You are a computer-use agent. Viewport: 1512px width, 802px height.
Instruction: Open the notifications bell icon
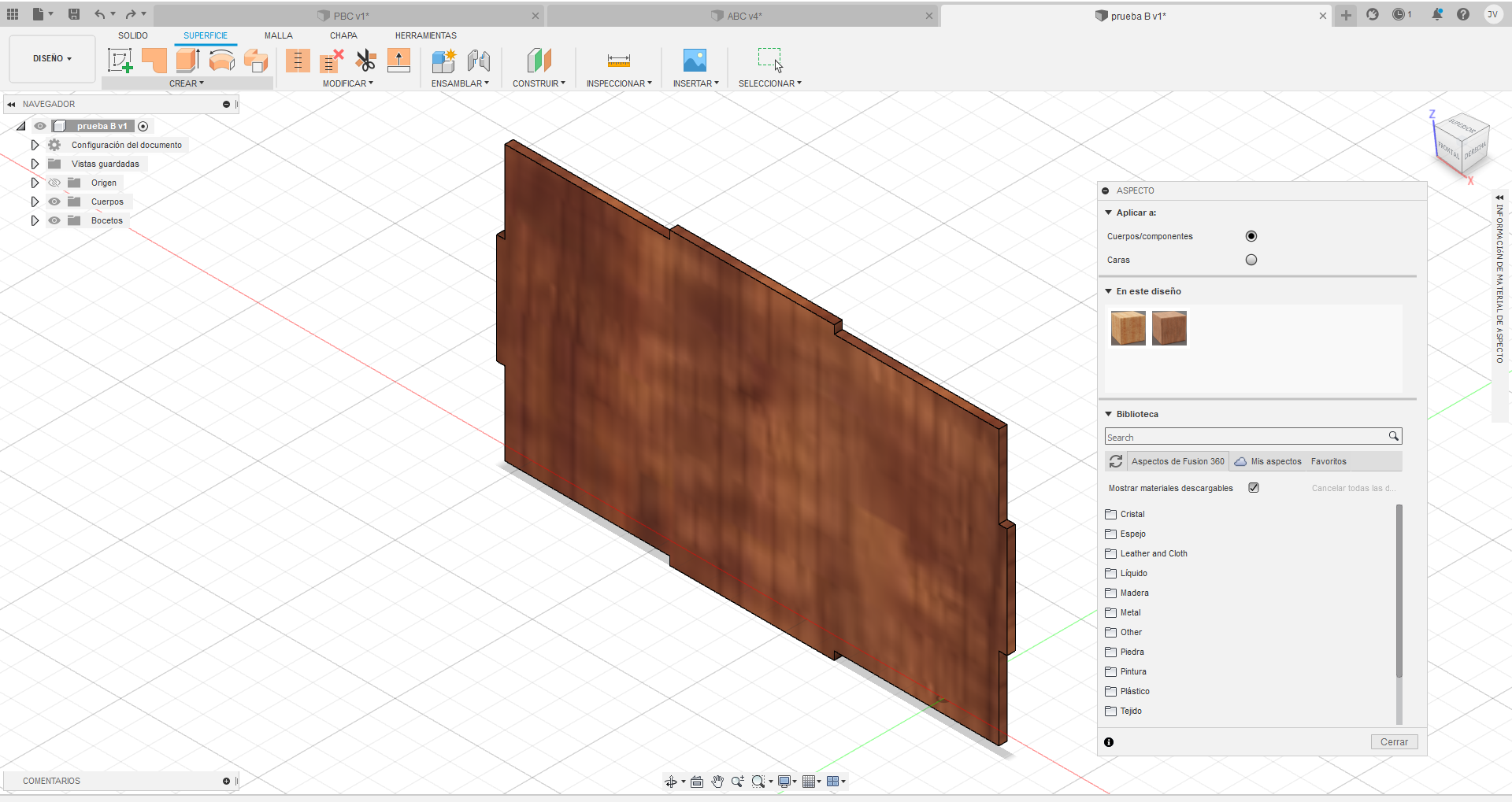click(1437, 14)
